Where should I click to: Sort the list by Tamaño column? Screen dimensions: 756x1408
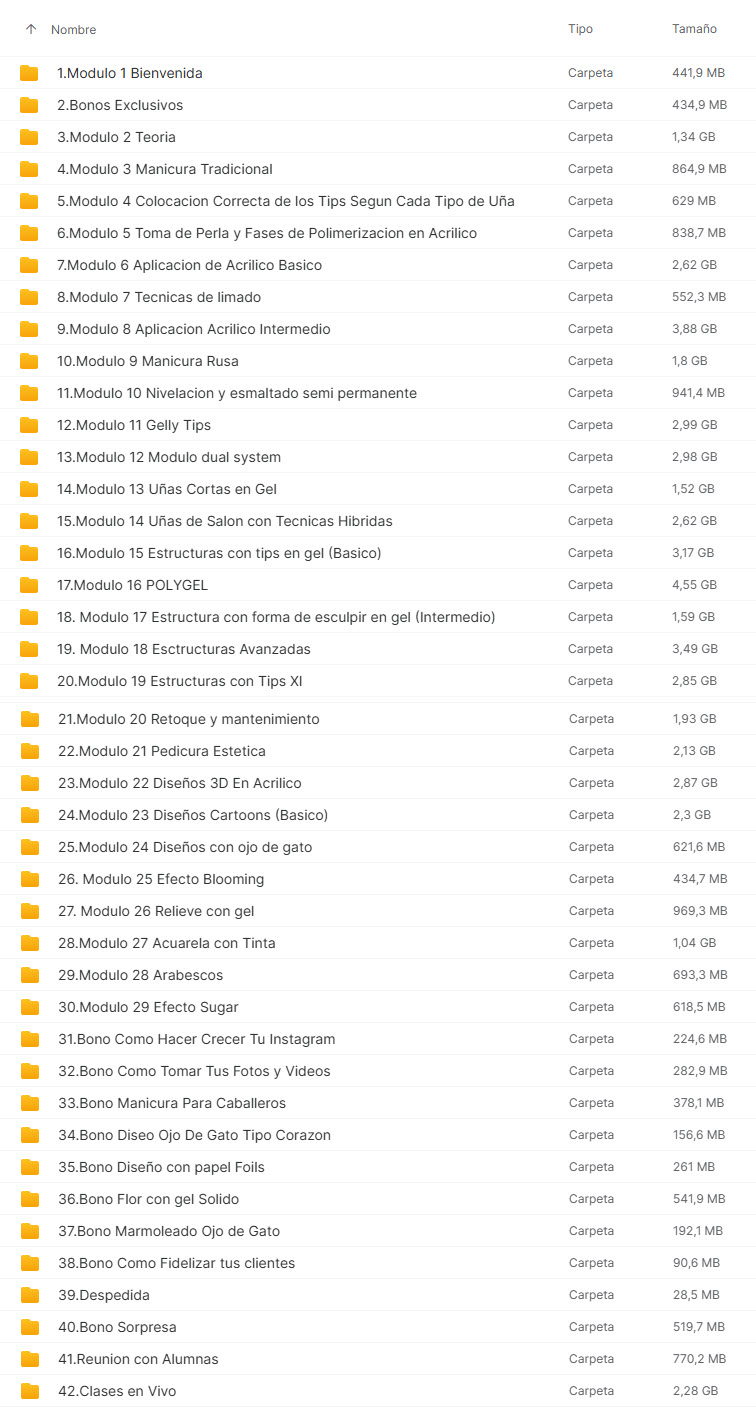[x=694, y=29]
